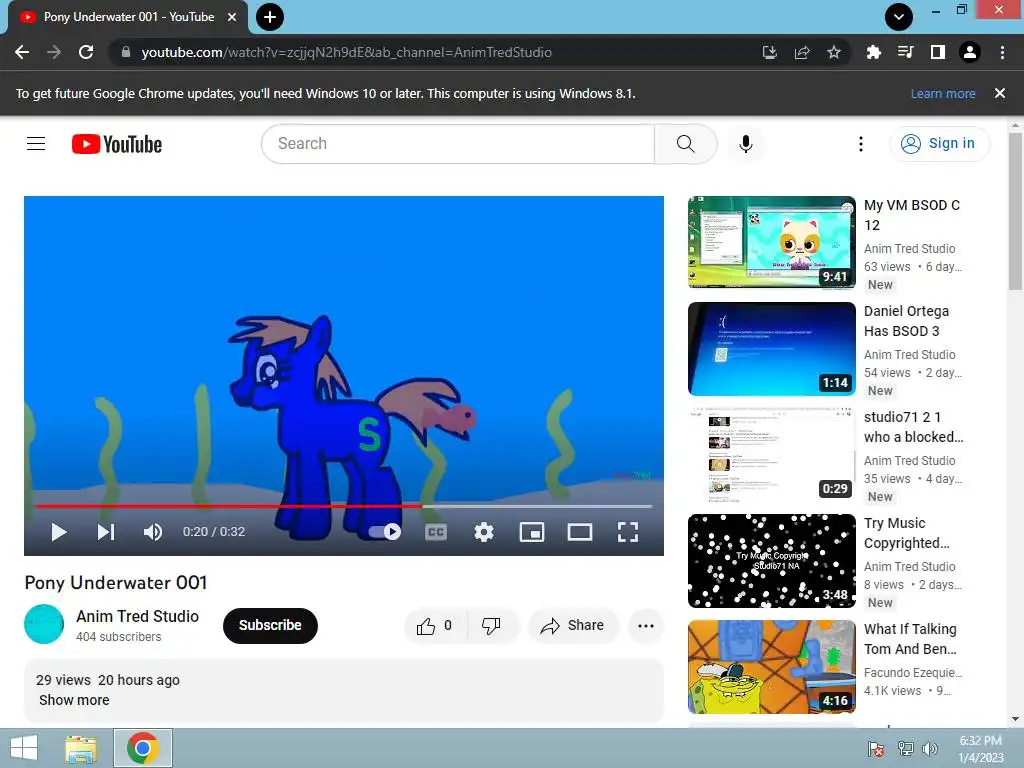Viewport: 1024px width, 768px height.
Task: Switch to theater mode
Action: pyautogui.click(x=580, y=532)
